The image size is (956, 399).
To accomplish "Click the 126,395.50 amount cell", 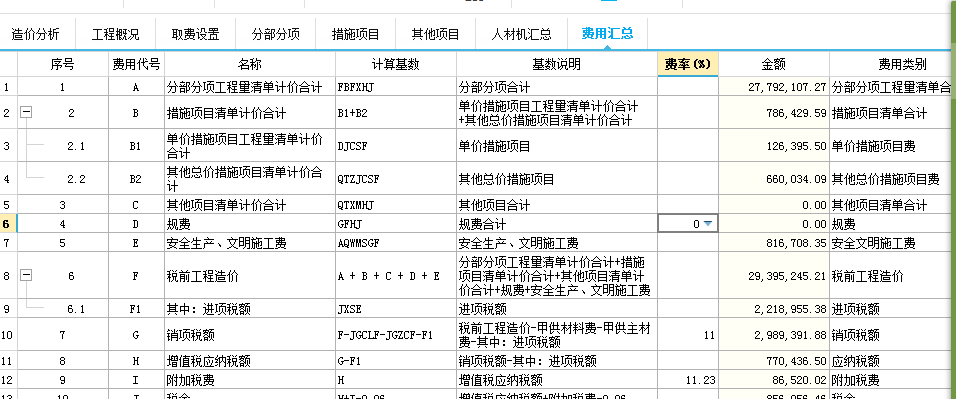I will pos(774,146).
